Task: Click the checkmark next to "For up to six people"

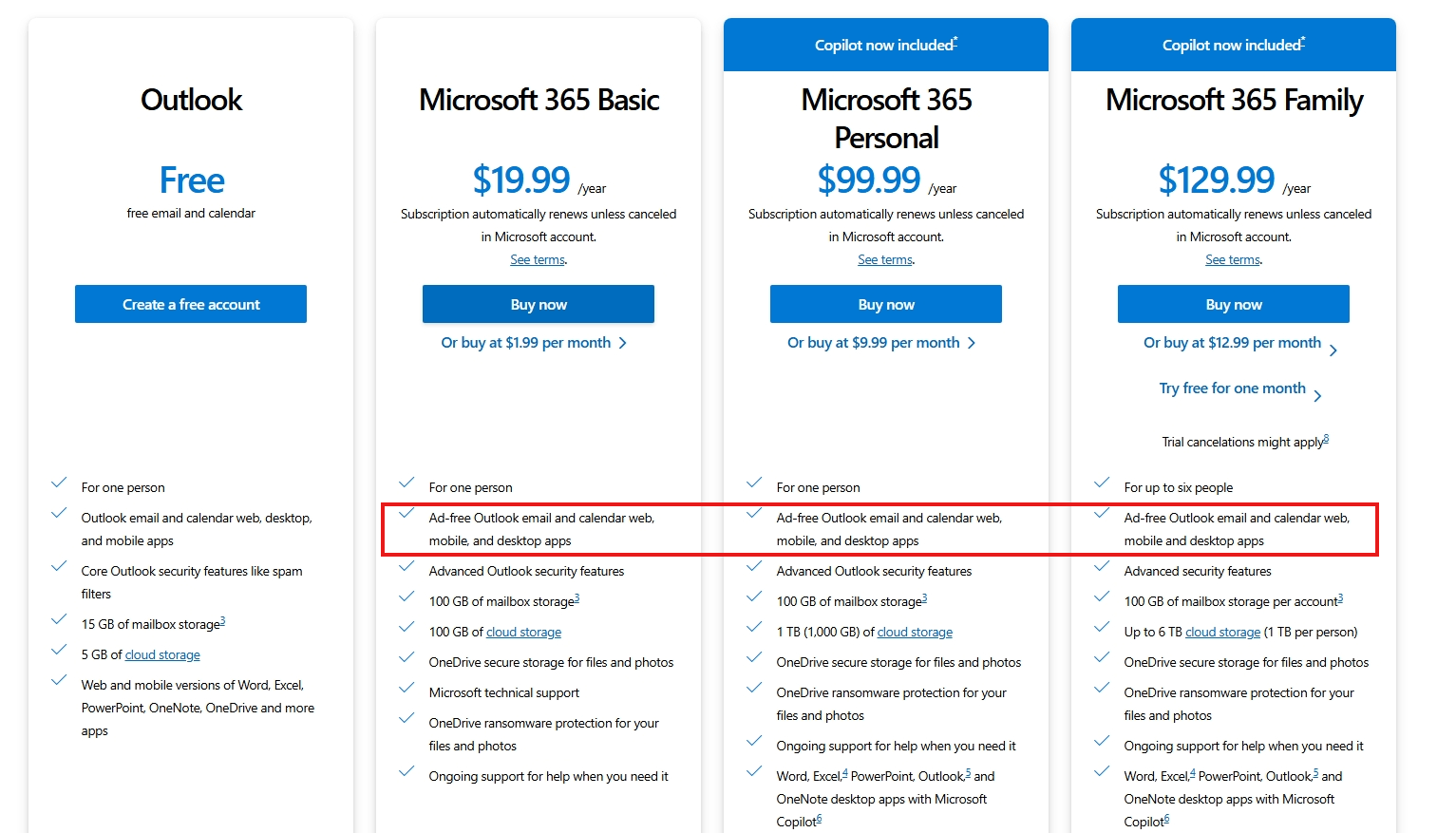Action: click(1102, 483)
